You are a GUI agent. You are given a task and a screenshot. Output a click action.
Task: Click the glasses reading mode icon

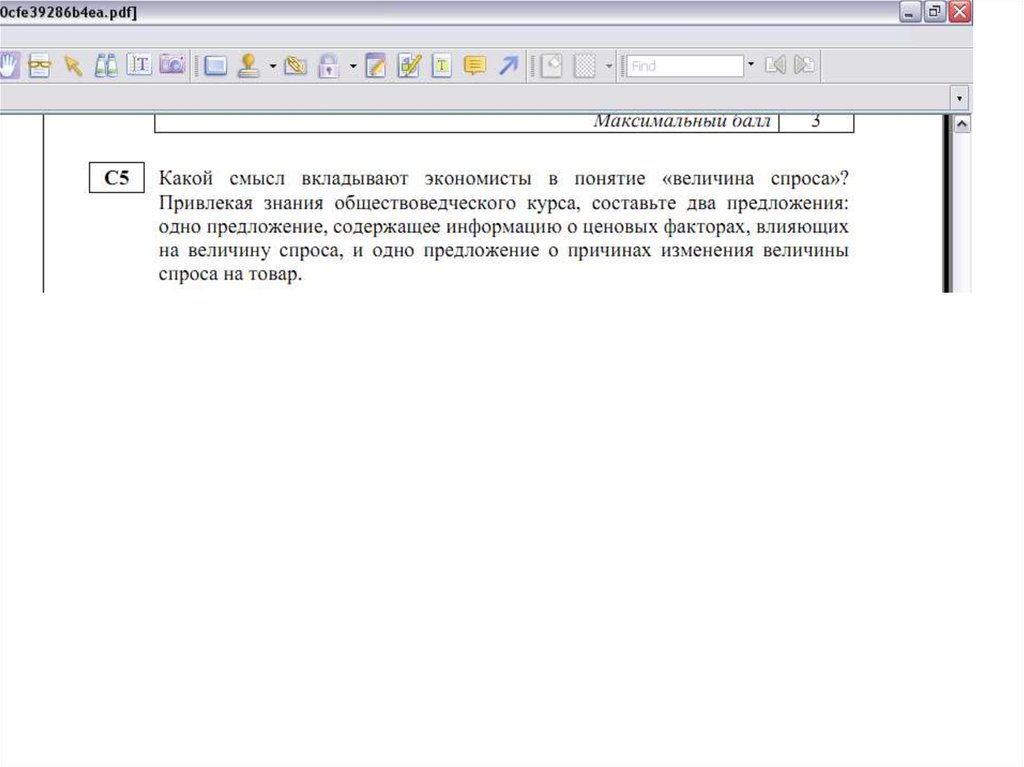(40, 66)
